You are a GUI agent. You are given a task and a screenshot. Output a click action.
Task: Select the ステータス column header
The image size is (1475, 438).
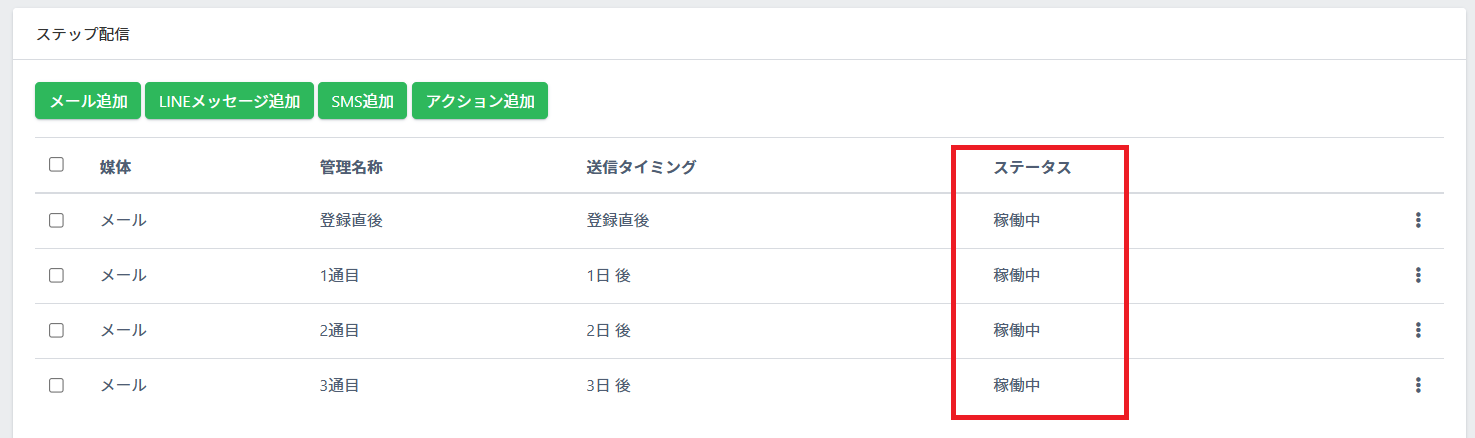coord(1032,167)
